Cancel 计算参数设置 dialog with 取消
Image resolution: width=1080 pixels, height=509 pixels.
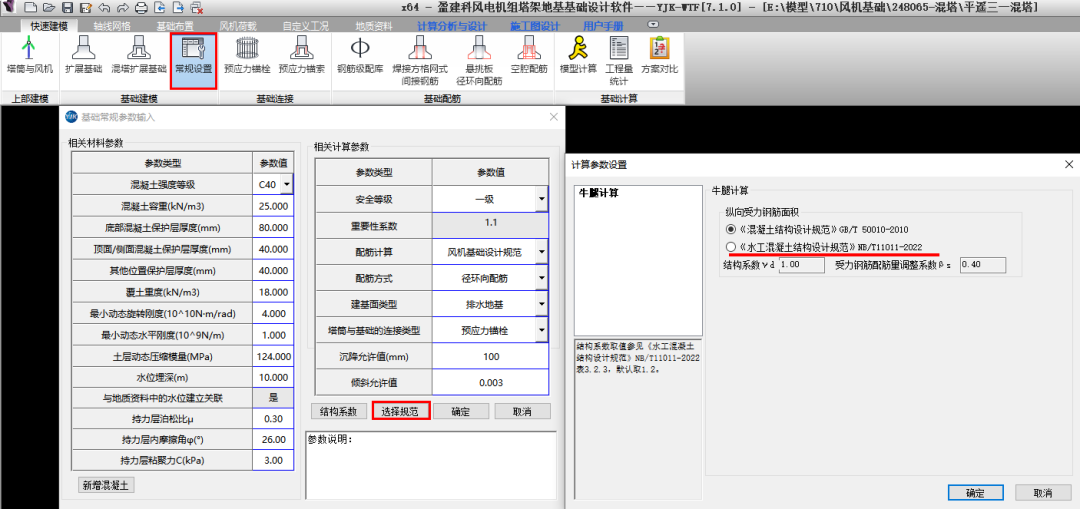point(1043,493)
